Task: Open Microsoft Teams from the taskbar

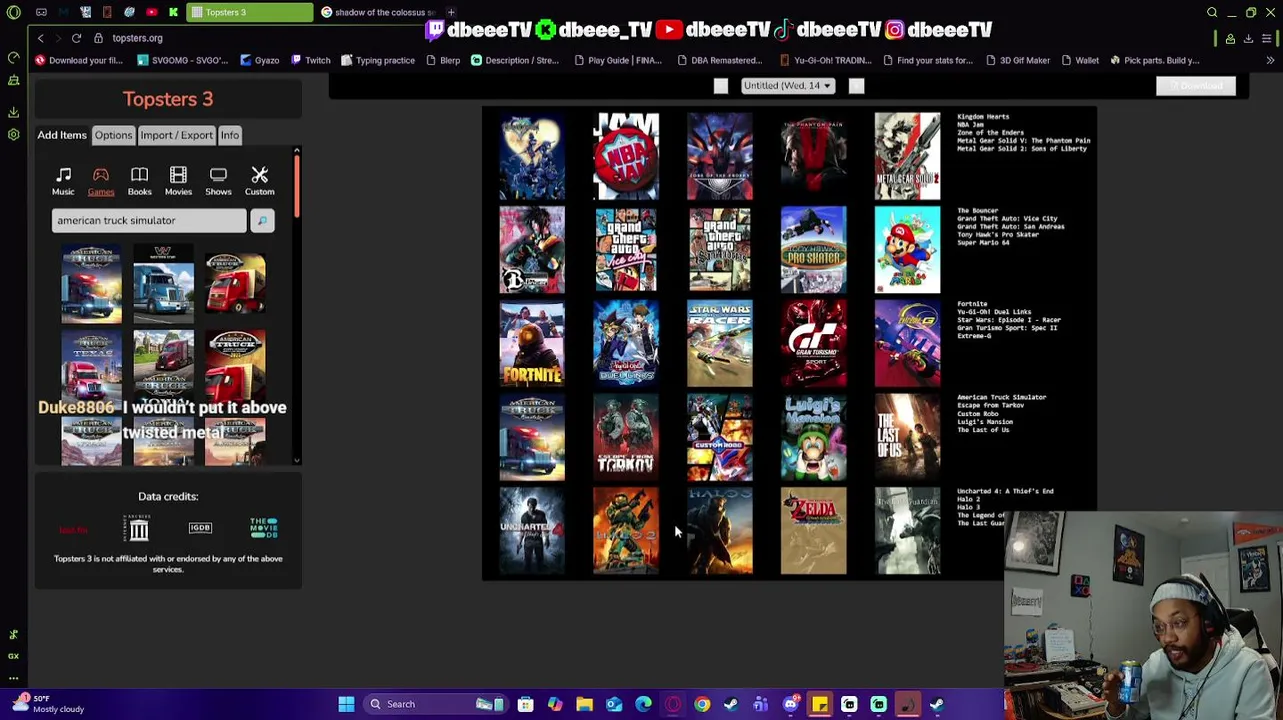Action: coord(761,704)
